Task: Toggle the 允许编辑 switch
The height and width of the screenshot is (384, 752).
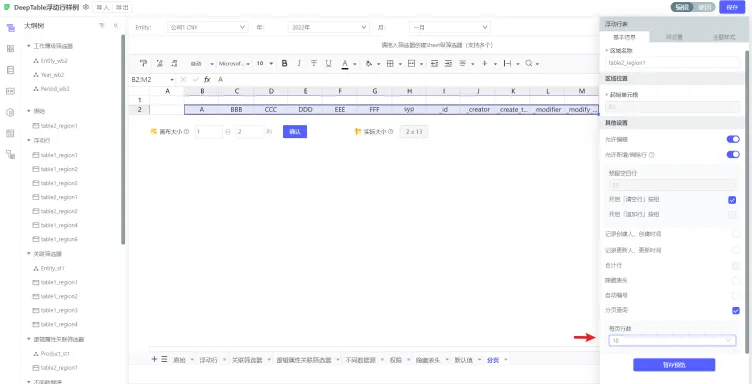Action: coord(733,139)
